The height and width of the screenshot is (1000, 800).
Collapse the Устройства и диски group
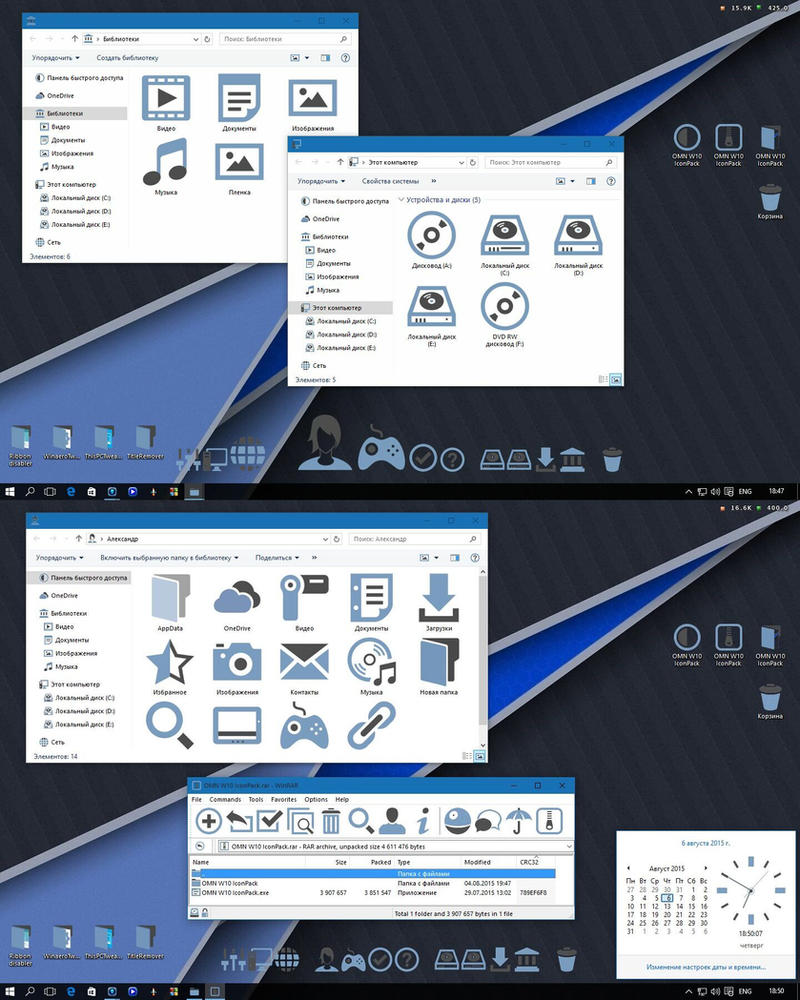coord(401,201)
